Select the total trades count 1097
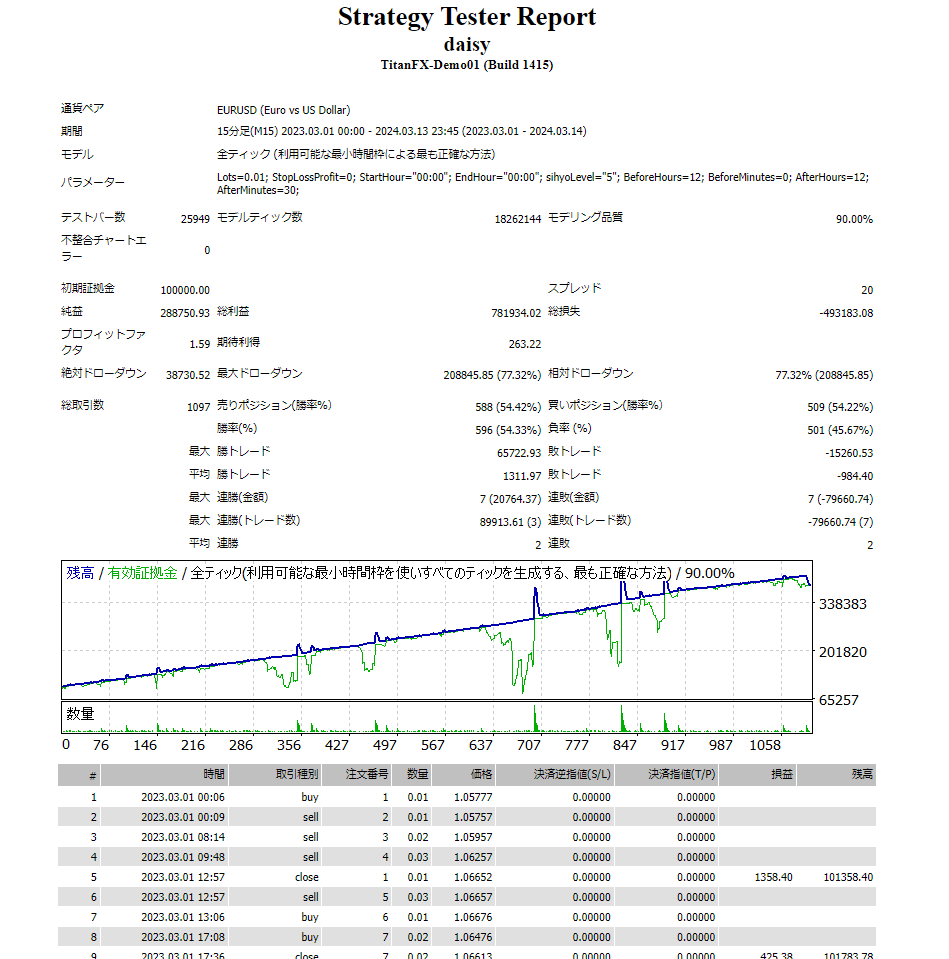Screen dimensions: 949x959 (x=197, y=407)
